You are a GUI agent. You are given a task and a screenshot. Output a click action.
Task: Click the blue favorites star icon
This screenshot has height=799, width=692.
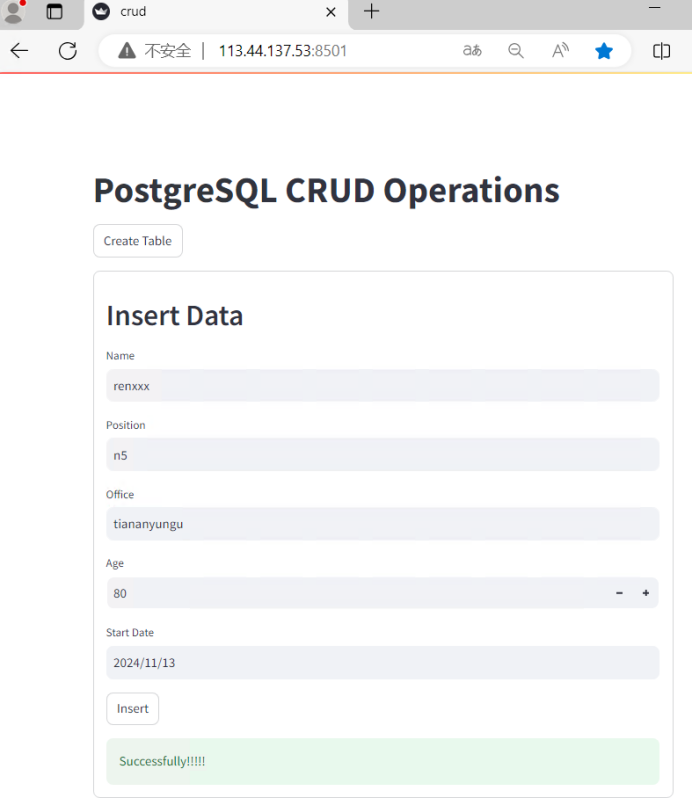click(604, 51)
